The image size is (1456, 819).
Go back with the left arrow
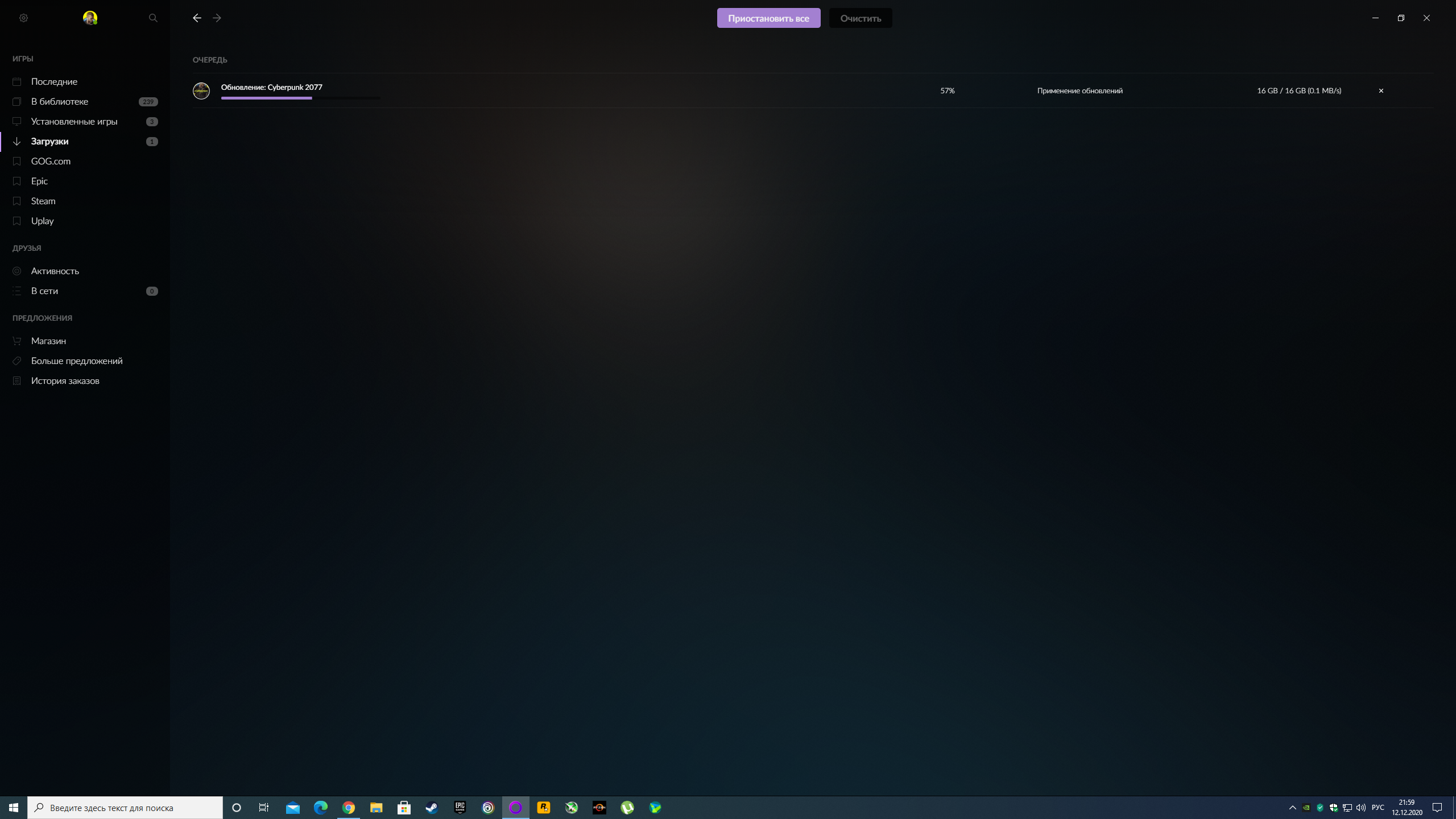(x=197, y=18)
